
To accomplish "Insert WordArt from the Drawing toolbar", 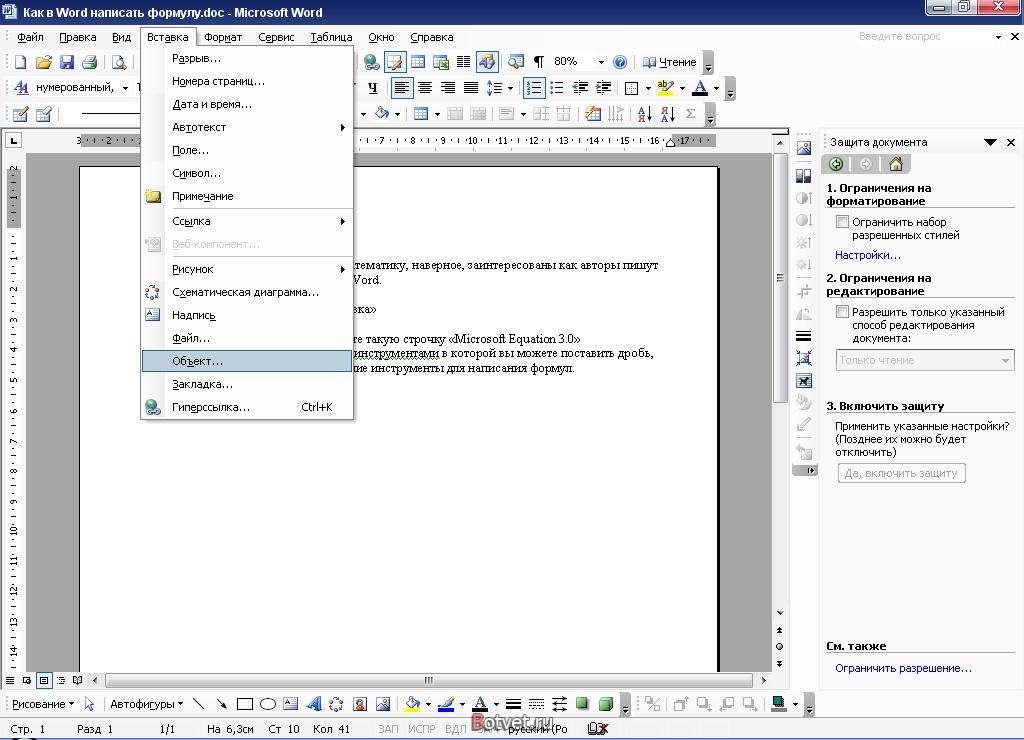I will pos(313,704).
